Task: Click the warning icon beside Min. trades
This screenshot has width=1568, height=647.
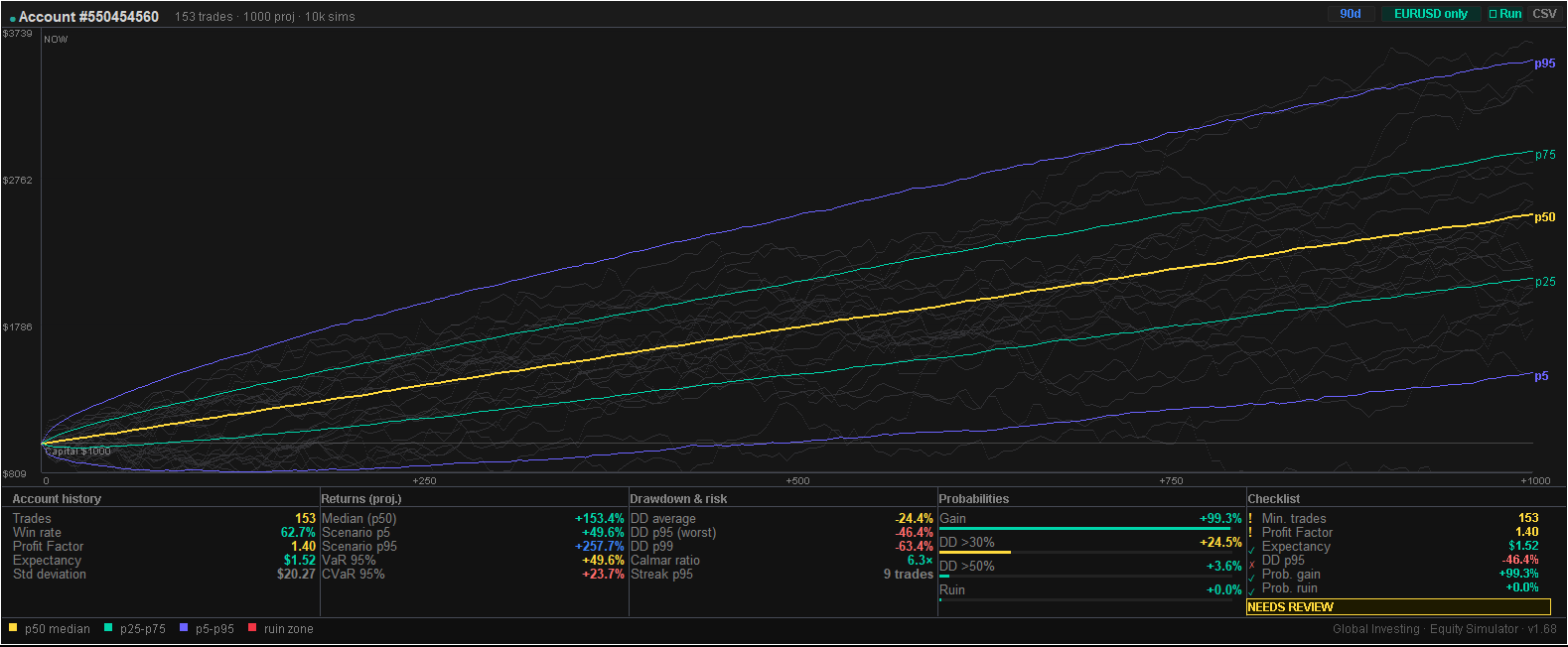Action: (x=1251, y=518)
